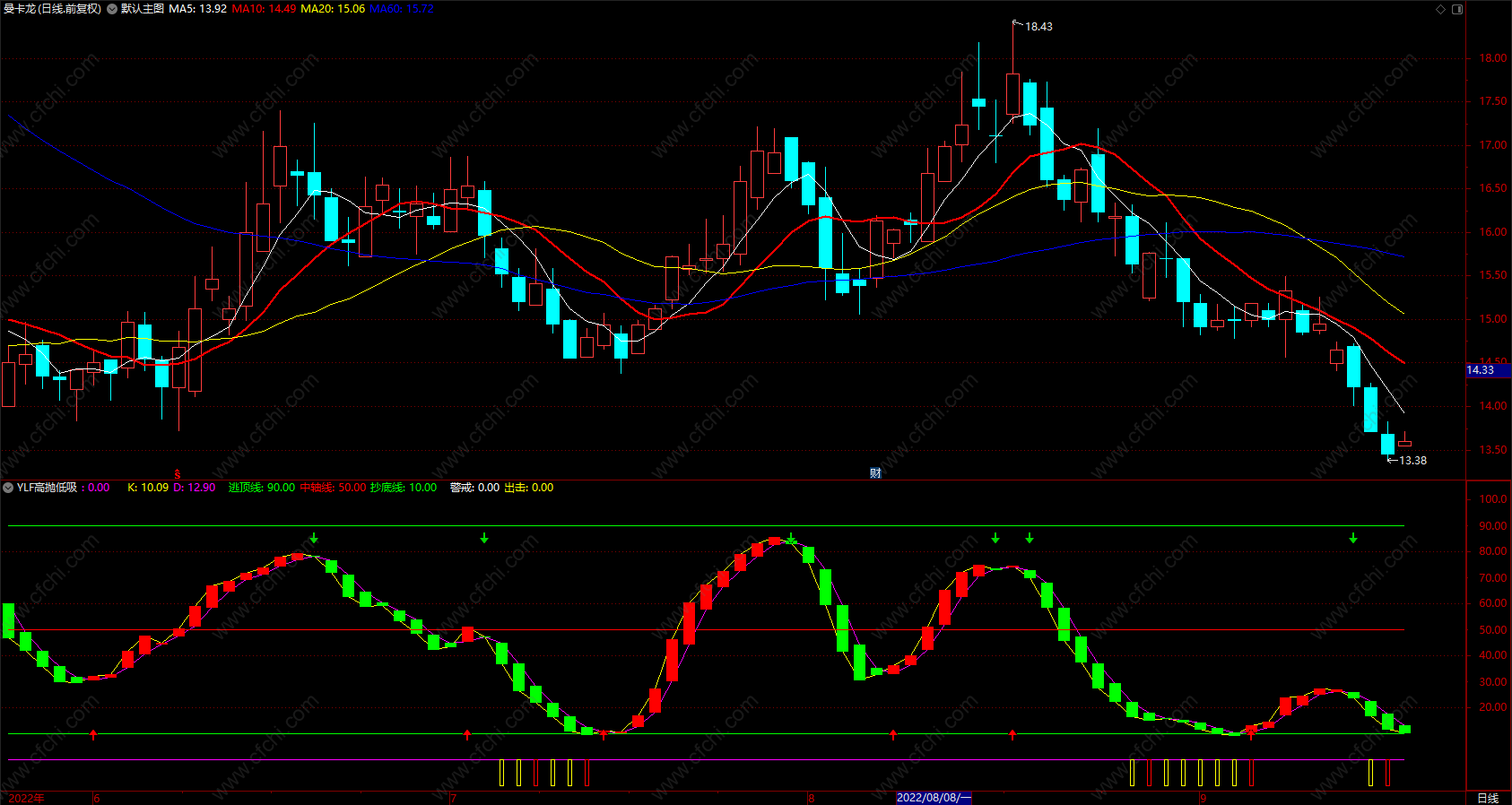This screenshot has height=805, width=1512.
Task: Click the green down arrow signal in September
Action: (x=1353, y=538)
